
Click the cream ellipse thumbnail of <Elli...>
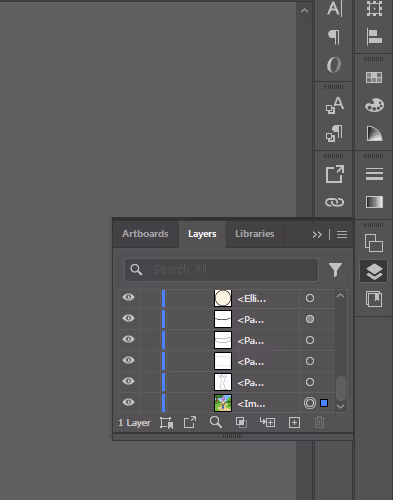pos(223,298)
